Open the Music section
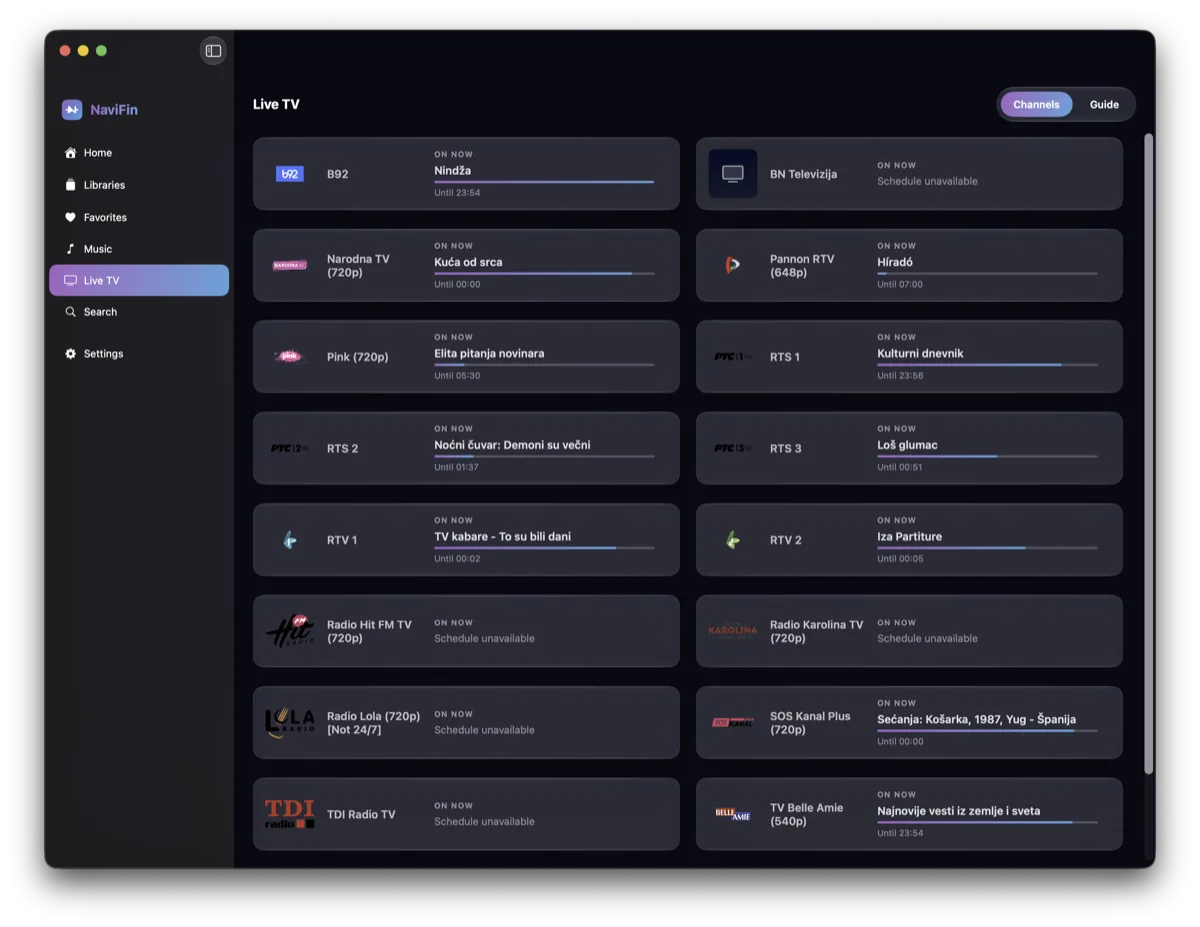The height and width of the screenshot is (927, 1200). [139, 249]
